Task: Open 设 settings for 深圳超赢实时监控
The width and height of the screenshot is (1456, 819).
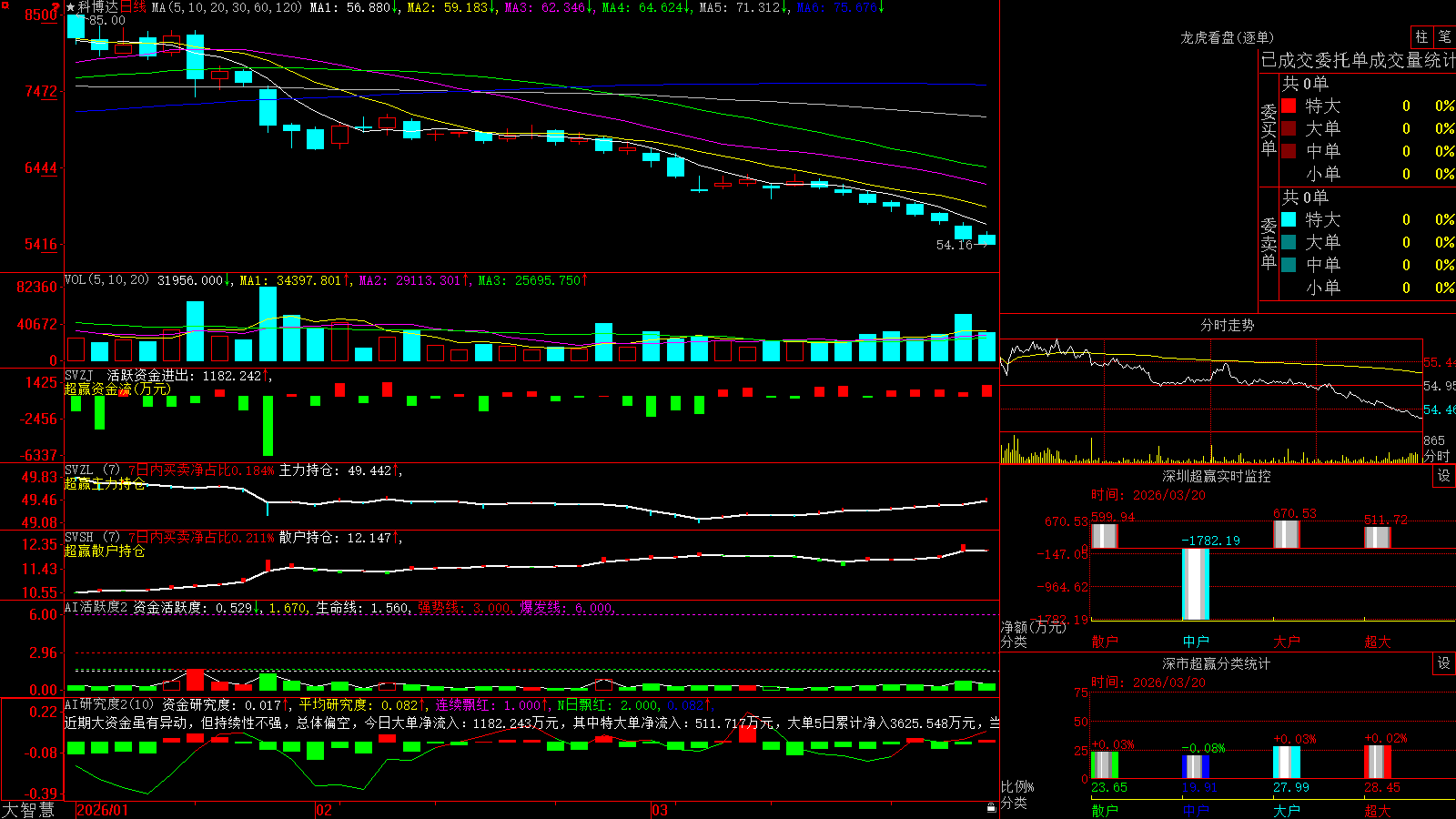Action: 1444,476
